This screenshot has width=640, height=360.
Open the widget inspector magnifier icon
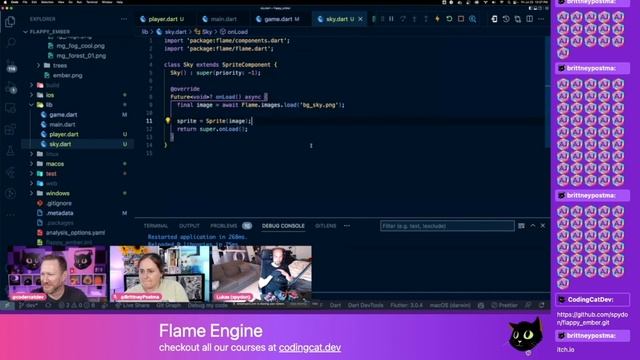(473, 19)
